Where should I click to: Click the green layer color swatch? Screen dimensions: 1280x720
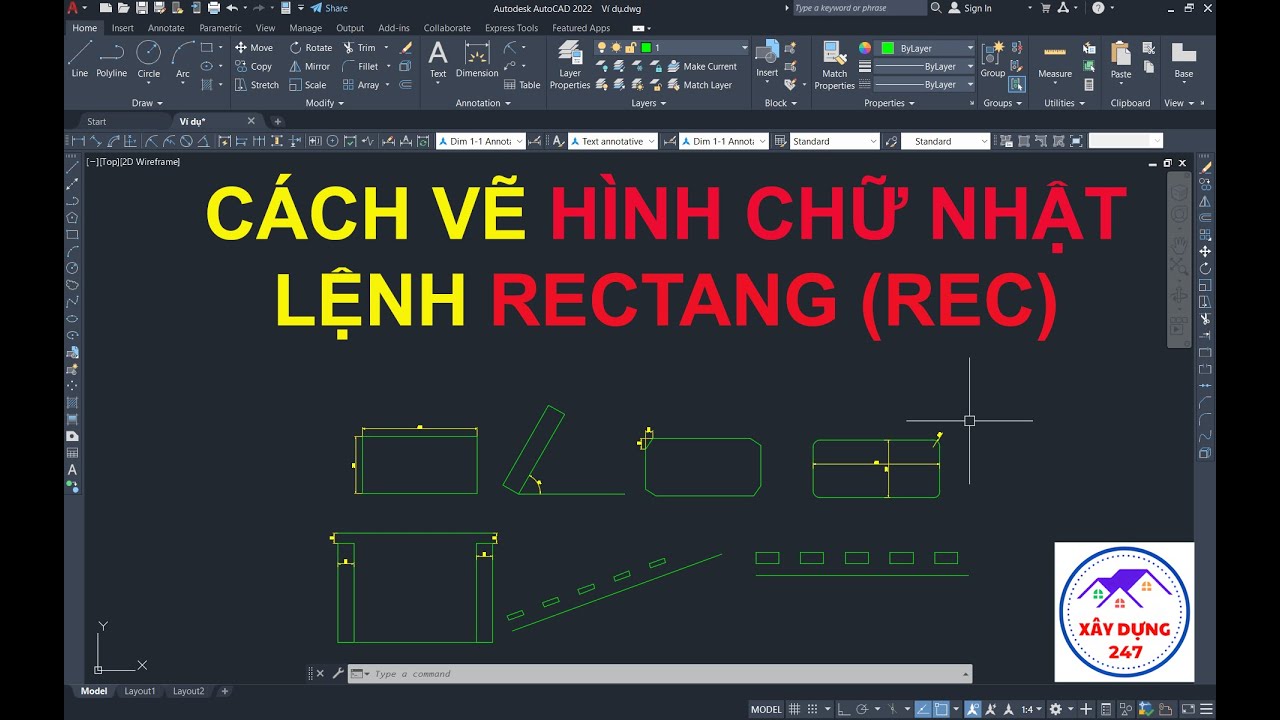point(645,47)
